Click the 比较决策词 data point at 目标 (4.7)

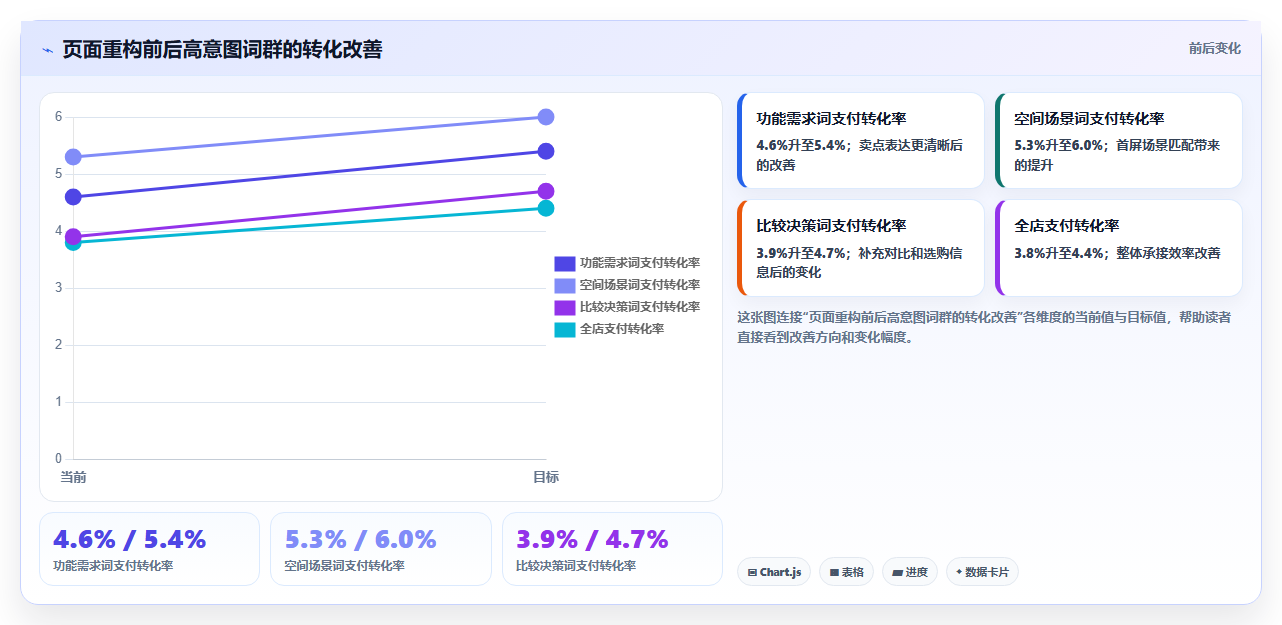[546, 191]
